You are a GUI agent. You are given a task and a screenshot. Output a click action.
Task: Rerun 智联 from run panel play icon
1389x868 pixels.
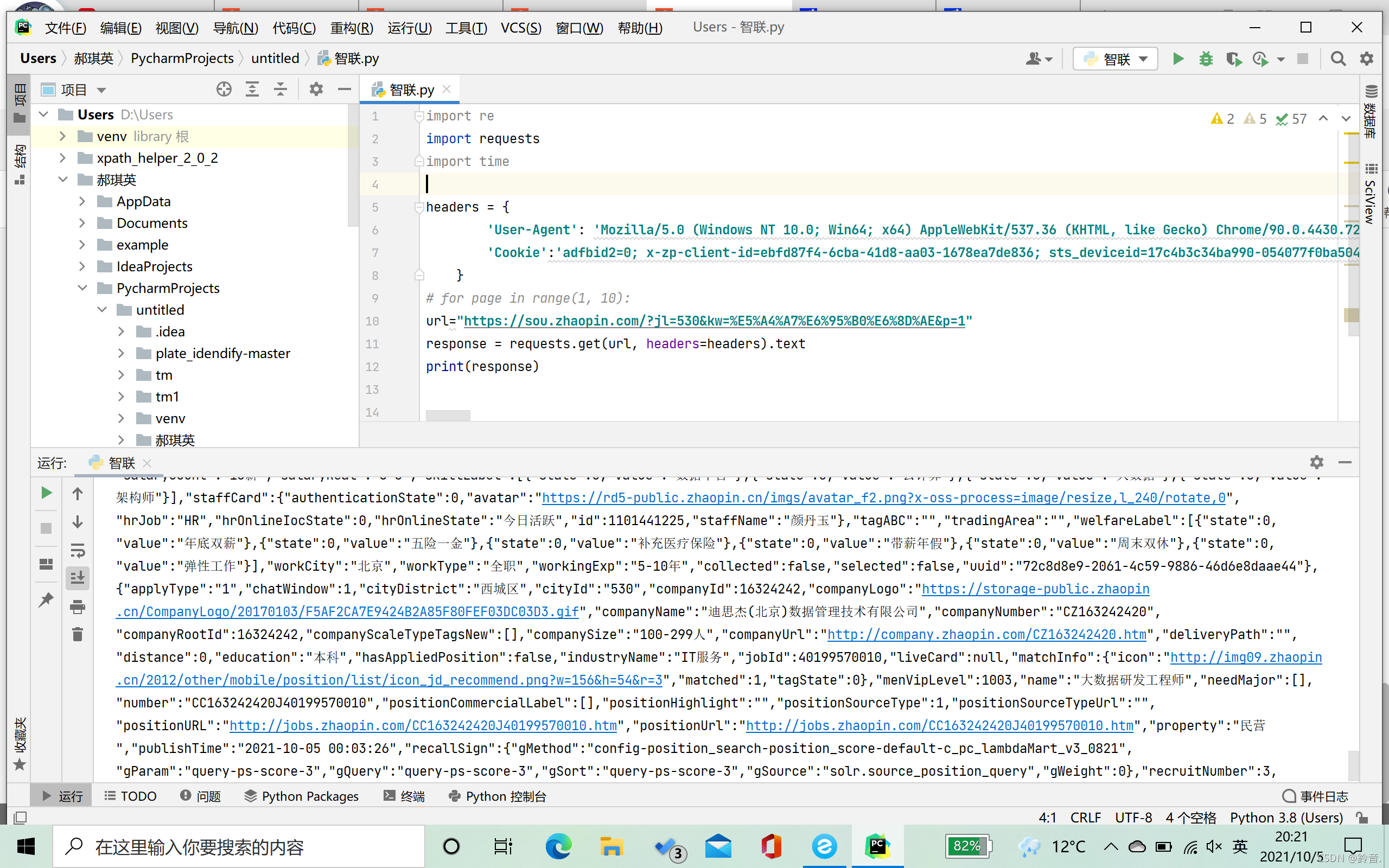click(47, 493)
